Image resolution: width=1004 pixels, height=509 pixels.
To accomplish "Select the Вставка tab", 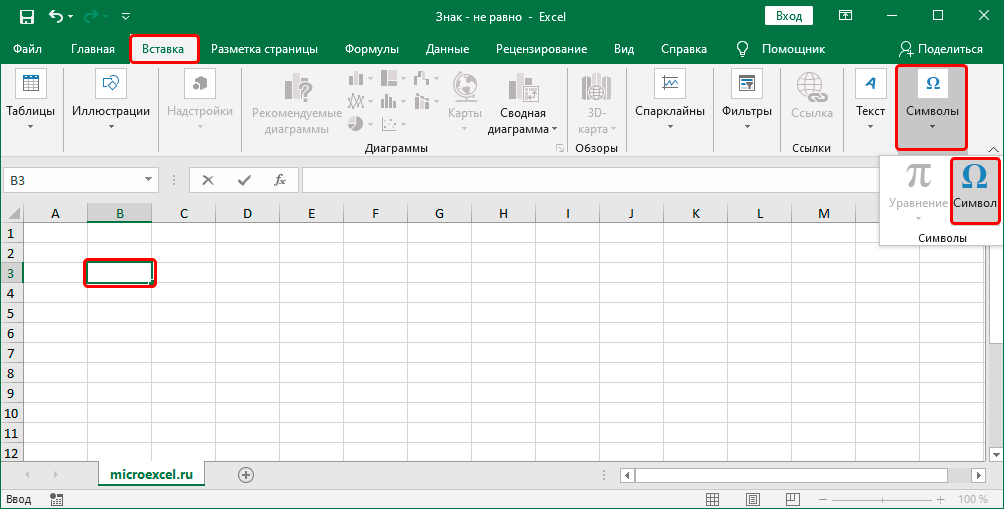I will (163, 49).
